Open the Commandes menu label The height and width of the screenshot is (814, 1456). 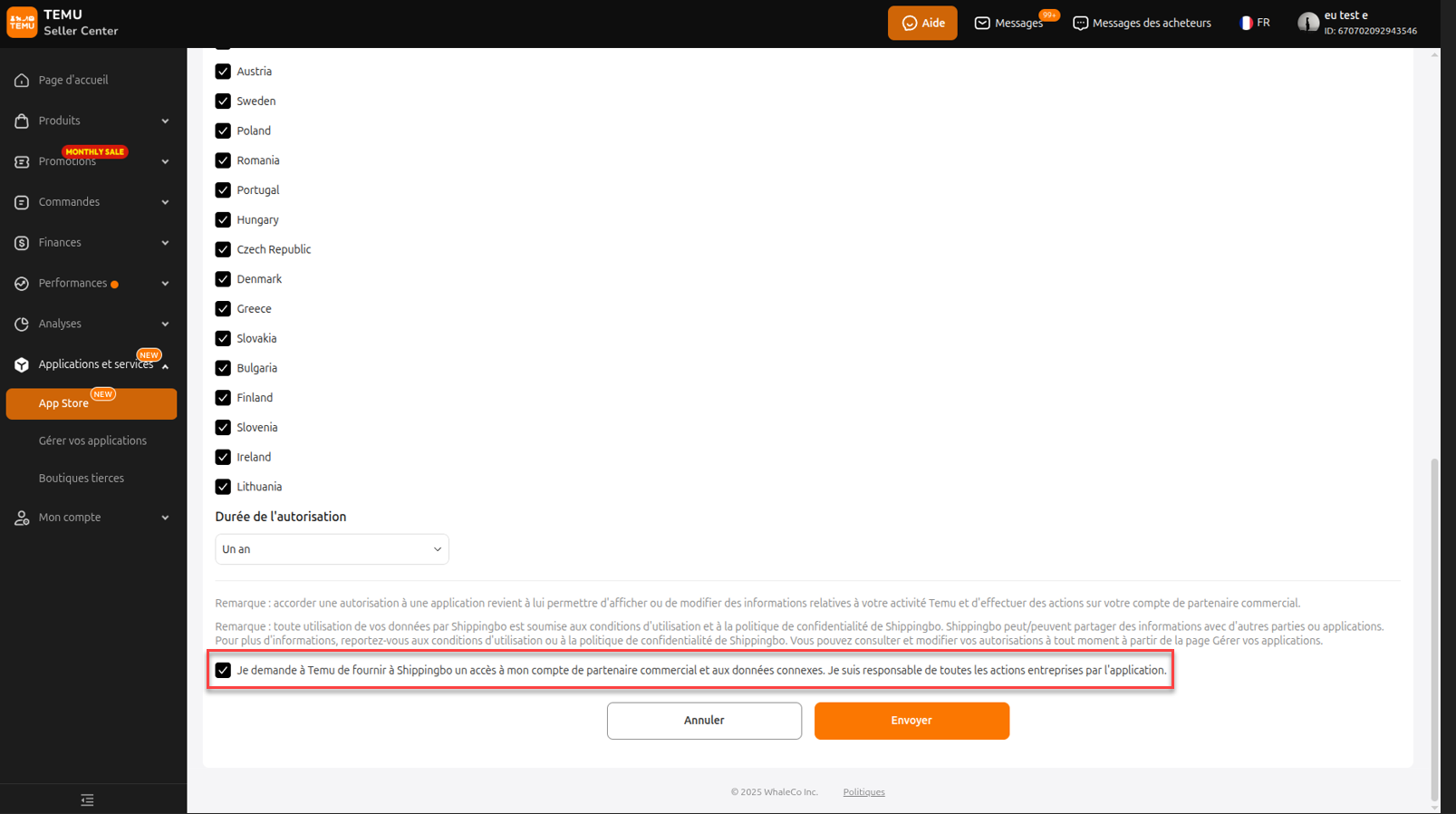[x=69, y=202]
